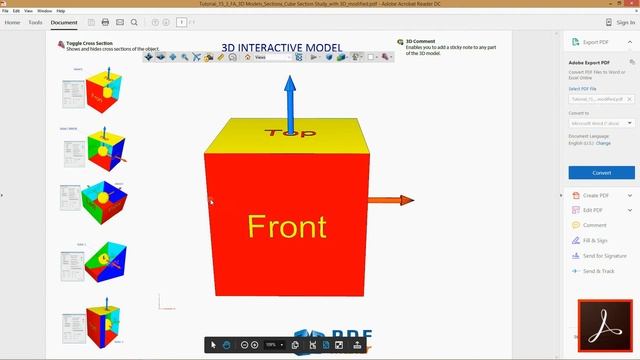
Task: Click the page number field
Action: click(182, 22)
